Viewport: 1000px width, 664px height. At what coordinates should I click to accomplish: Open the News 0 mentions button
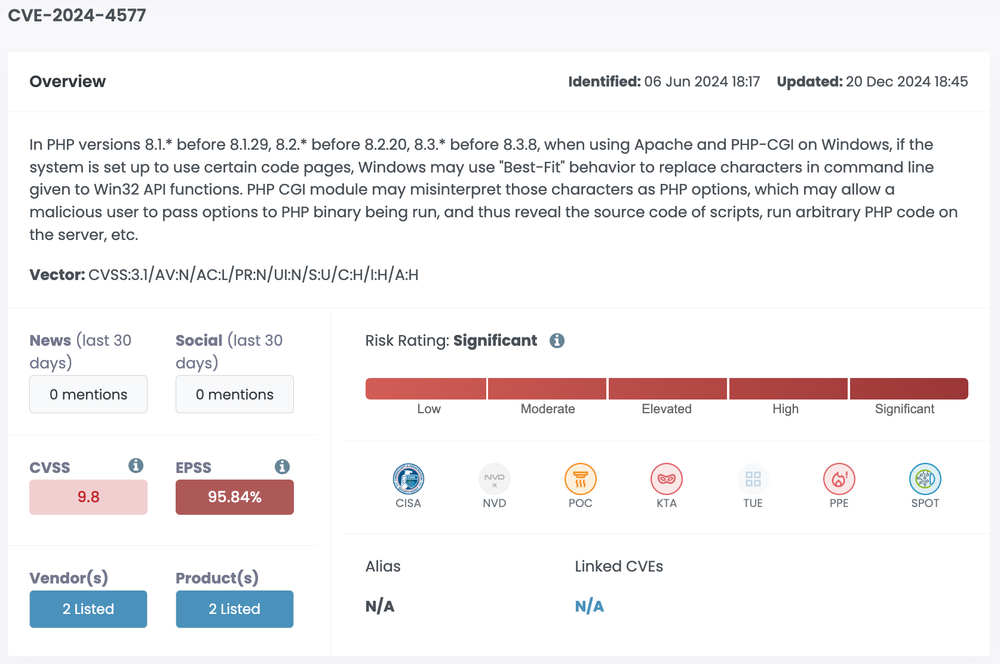click(x=88, y=394)
